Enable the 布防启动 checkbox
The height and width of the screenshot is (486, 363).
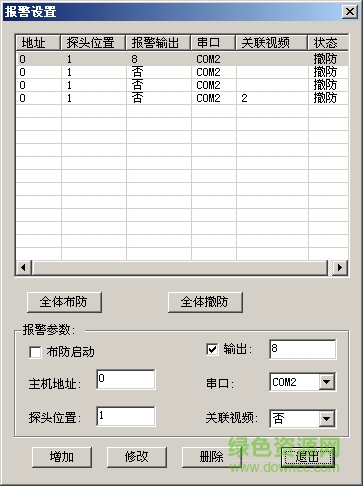pos(35,352)
